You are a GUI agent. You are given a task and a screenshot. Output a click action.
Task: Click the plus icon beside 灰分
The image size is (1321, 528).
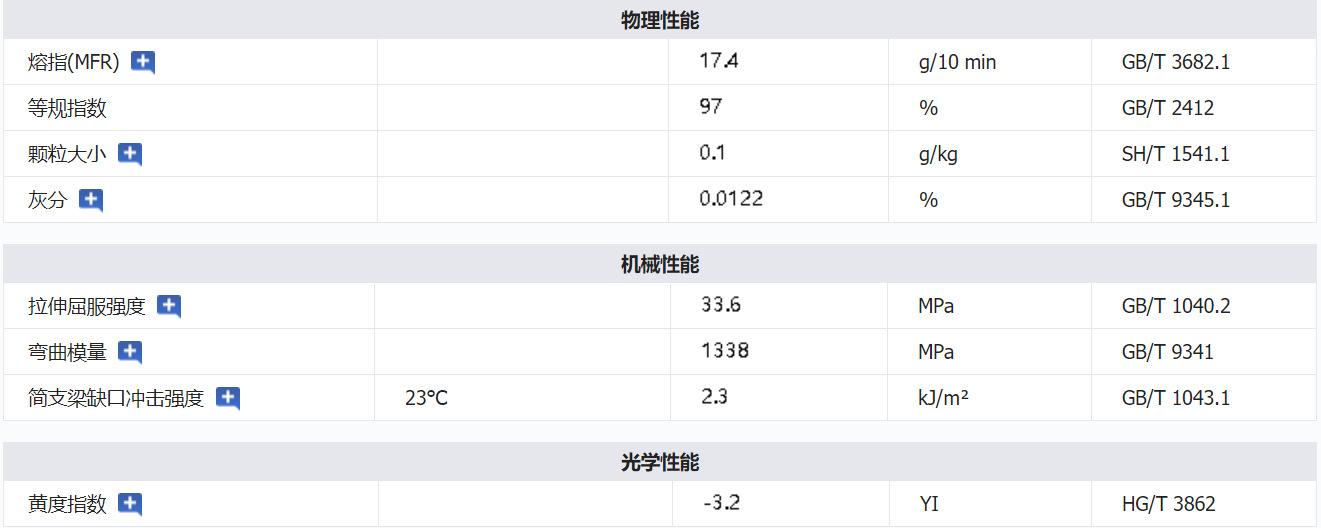point(91,200)
